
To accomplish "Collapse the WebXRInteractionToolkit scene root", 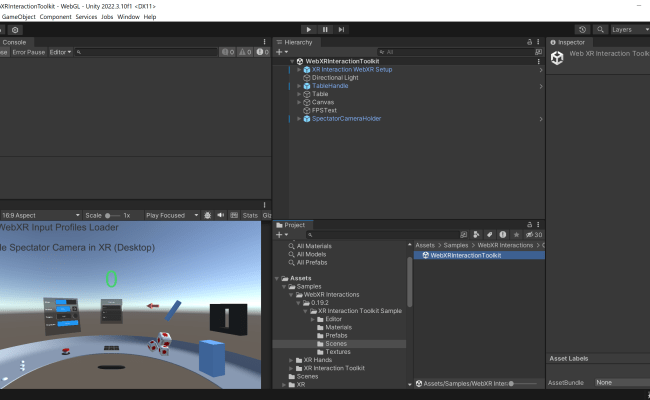I will coord(292,61).
